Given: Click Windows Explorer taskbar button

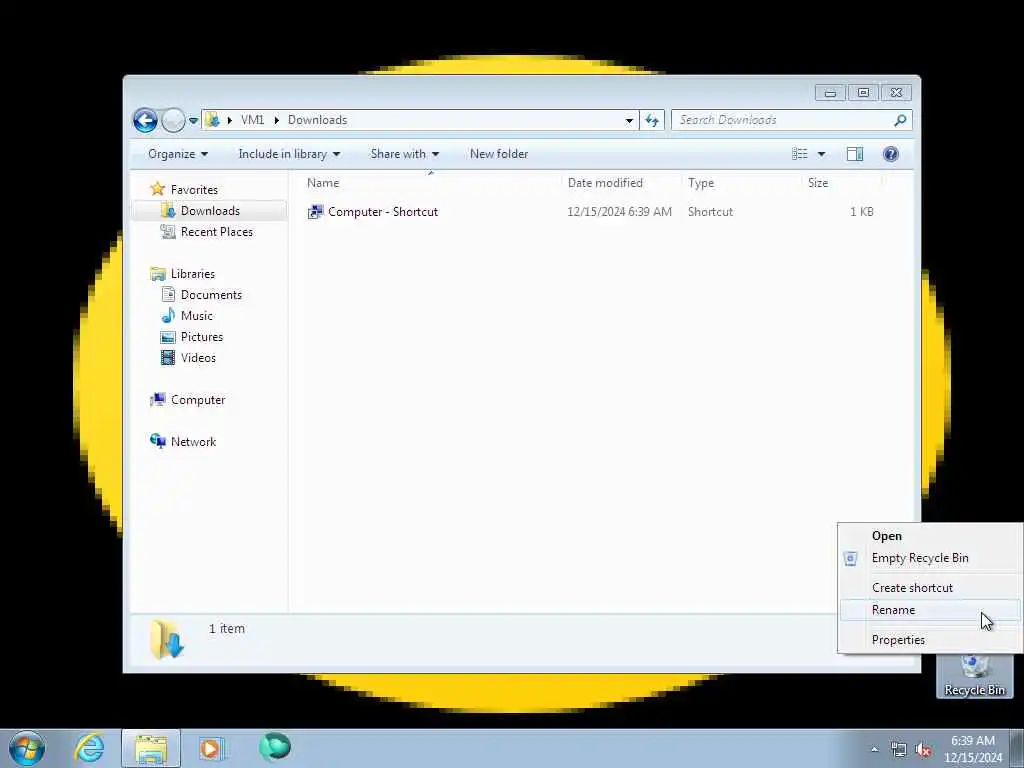Looking at the screenshot, I should 151,748.
